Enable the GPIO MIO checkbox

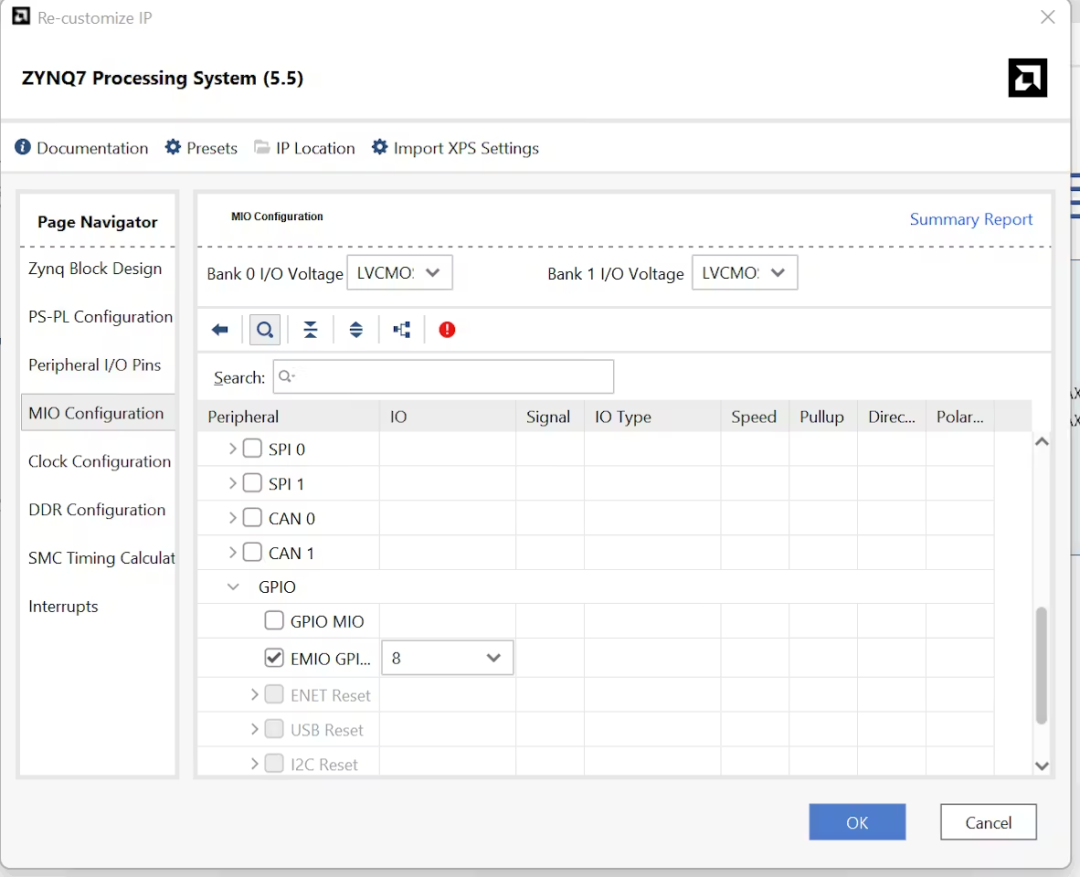274,621
